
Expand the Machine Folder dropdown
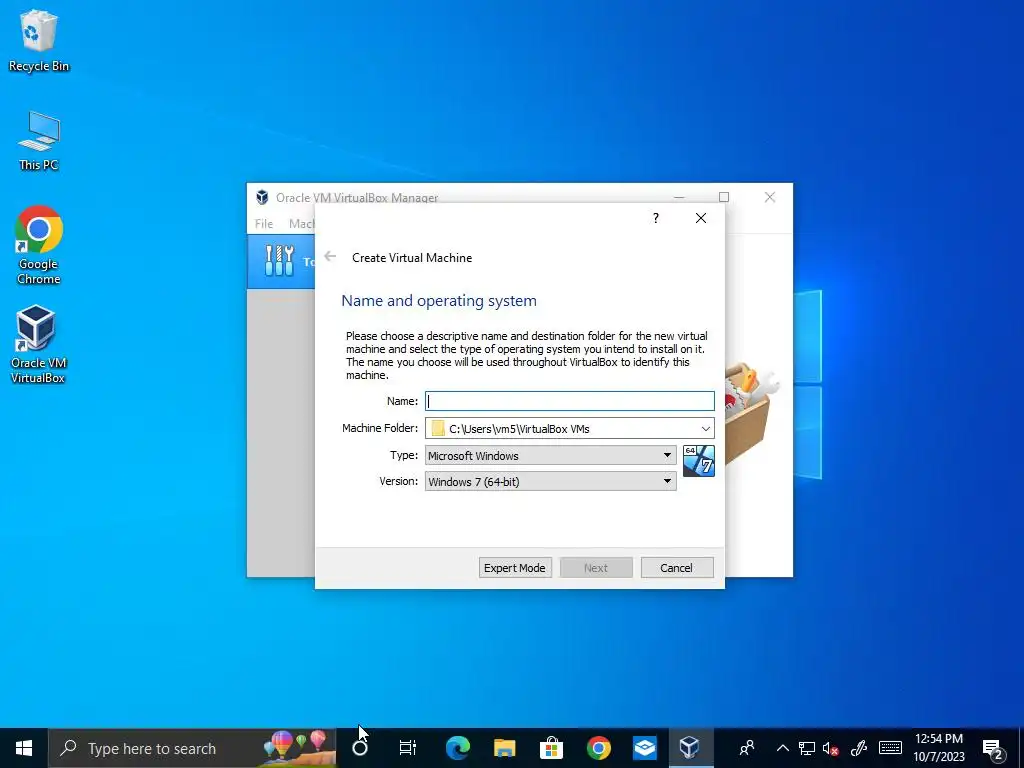pos(705,428)
